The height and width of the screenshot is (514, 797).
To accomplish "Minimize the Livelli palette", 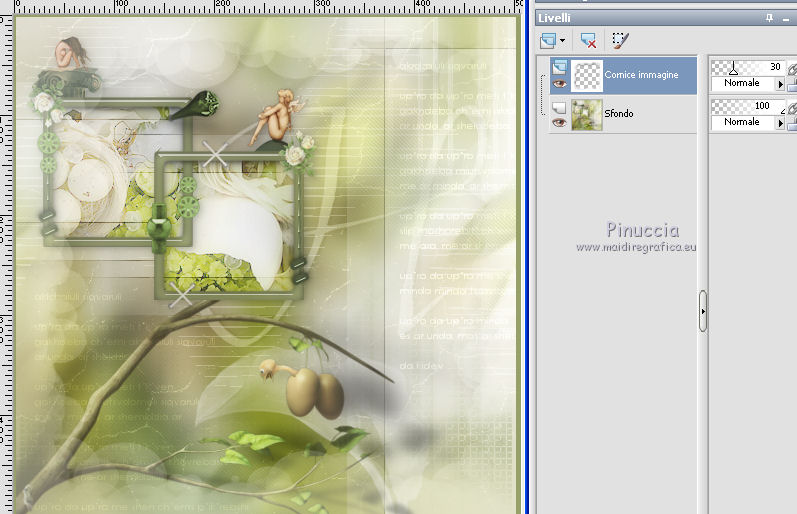I will click(x=786, y=18).
